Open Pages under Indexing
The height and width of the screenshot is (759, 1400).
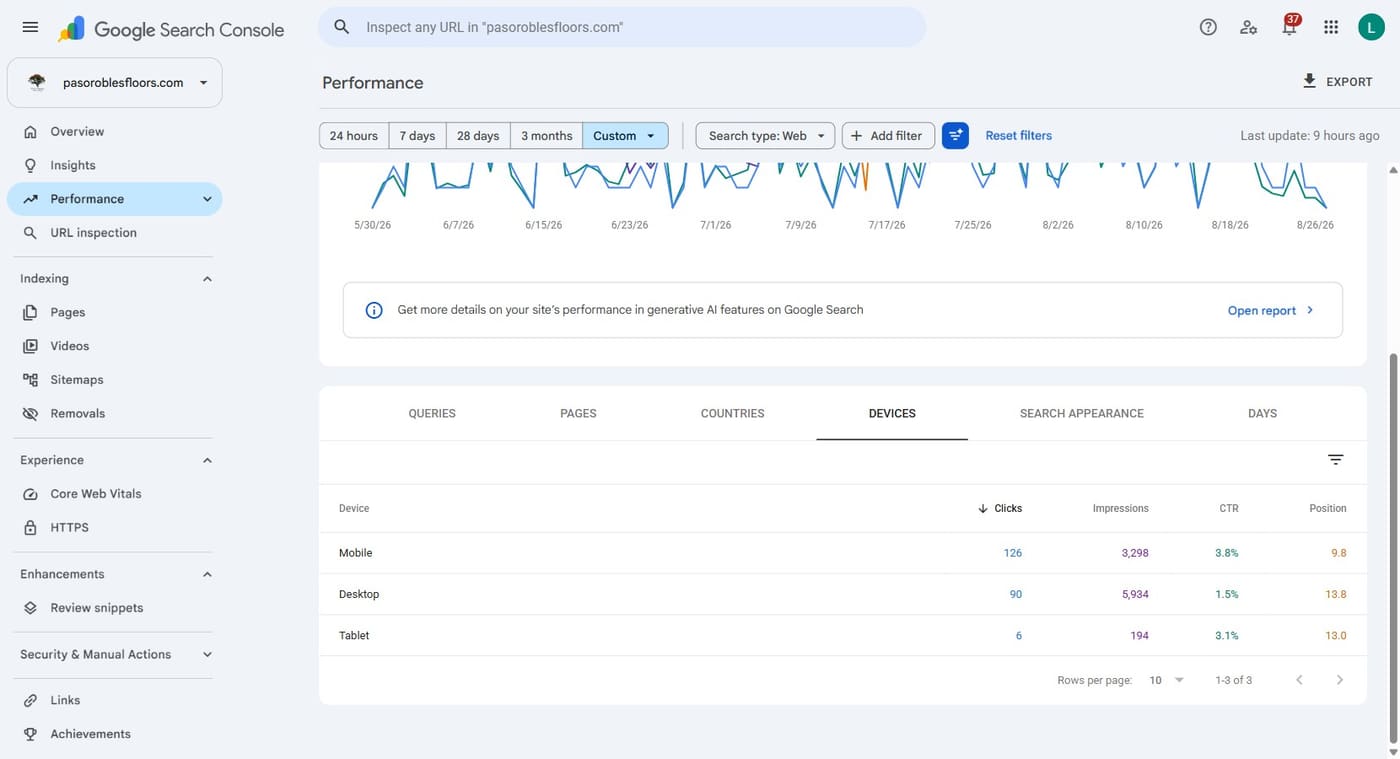(x=114, y=312)
